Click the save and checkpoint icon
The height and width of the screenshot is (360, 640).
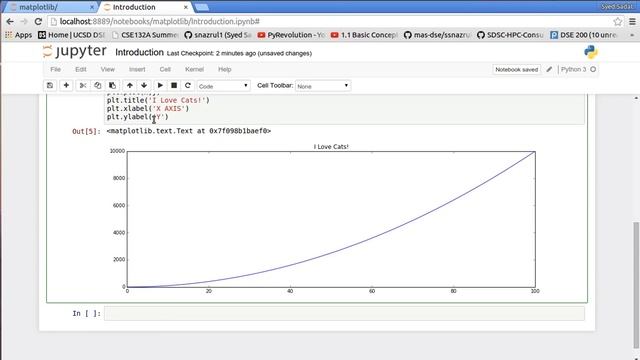[x=50, y=85]
